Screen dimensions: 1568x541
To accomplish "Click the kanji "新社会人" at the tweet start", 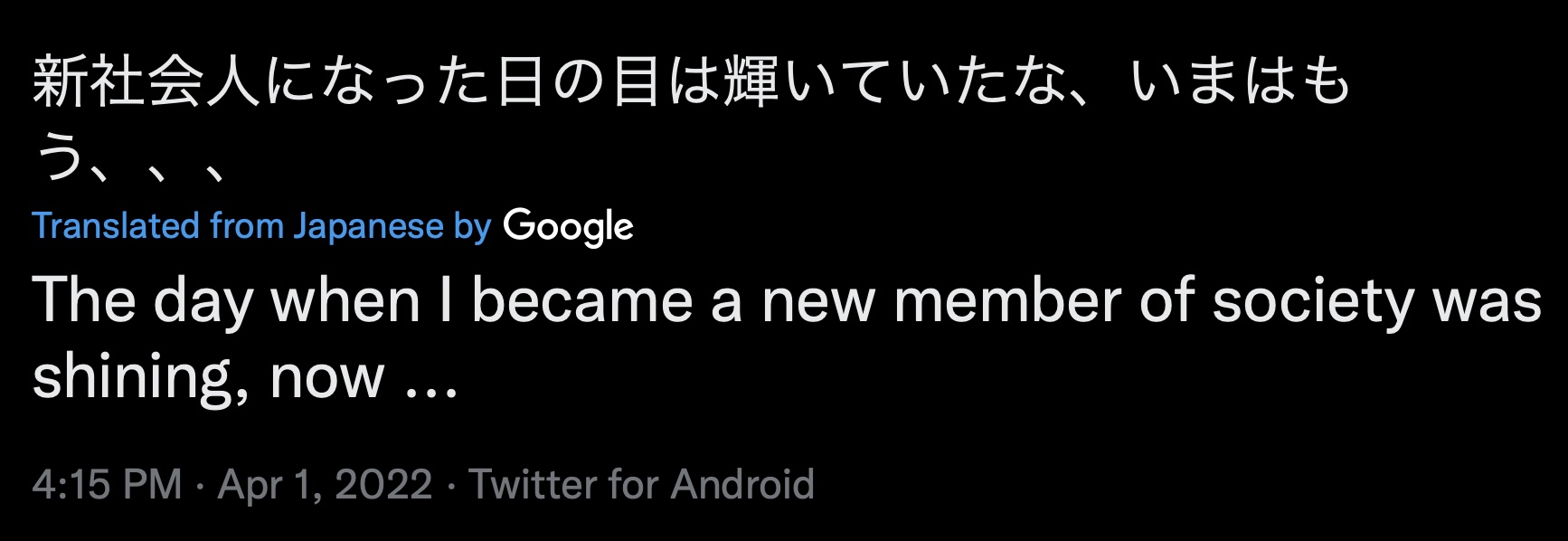I will coord(146,82).
